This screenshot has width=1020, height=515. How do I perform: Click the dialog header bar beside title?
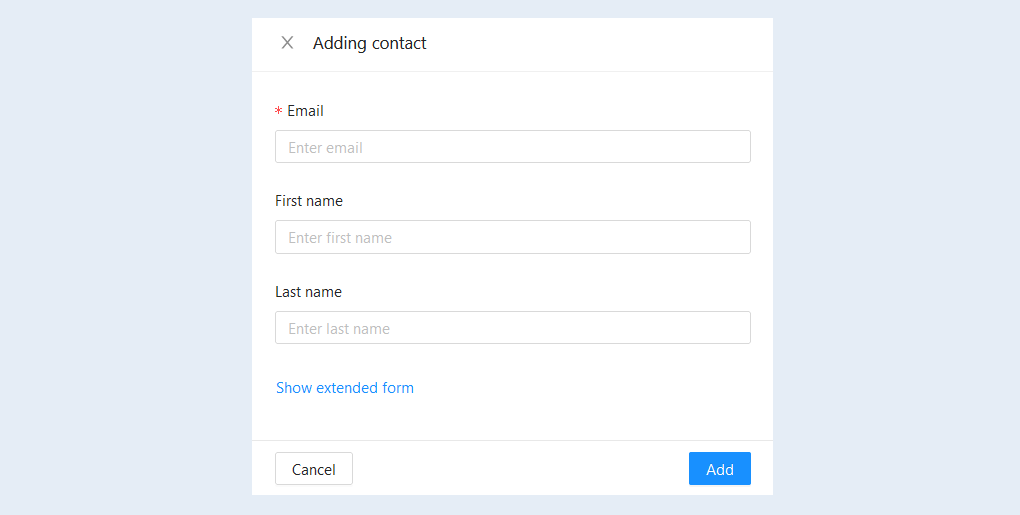(598, 44)
